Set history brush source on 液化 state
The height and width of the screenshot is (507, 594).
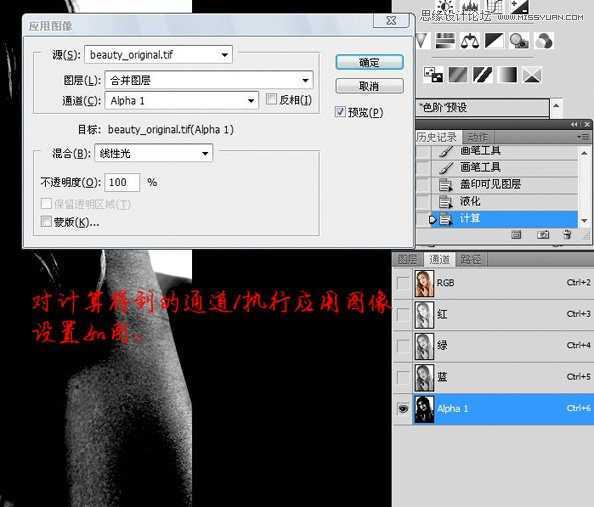pyautogui.click(x=424, y=202)
